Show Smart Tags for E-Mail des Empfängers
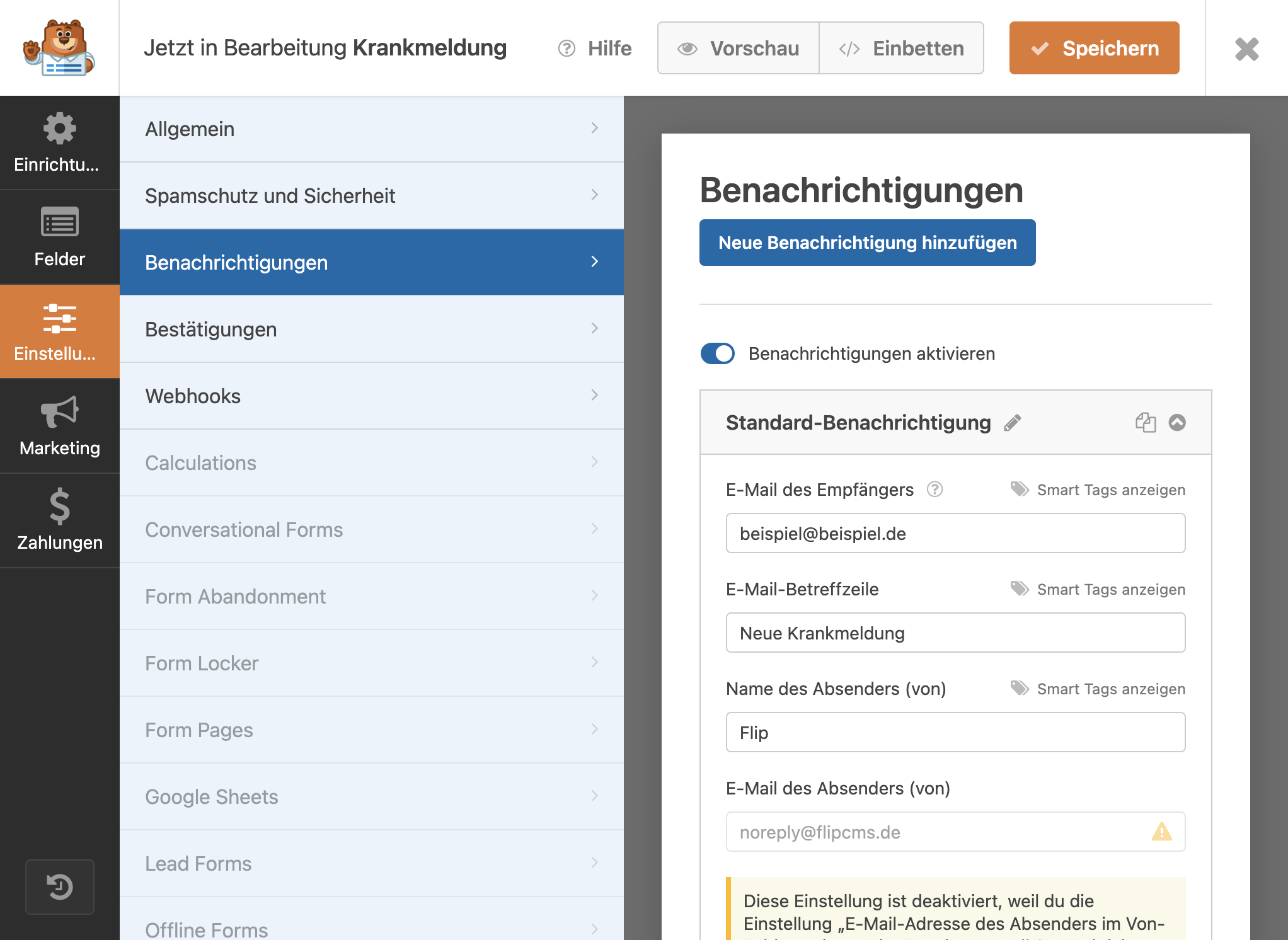Screen dimensions: 1288x940 pyautogui.click(x=1098, y=490)
